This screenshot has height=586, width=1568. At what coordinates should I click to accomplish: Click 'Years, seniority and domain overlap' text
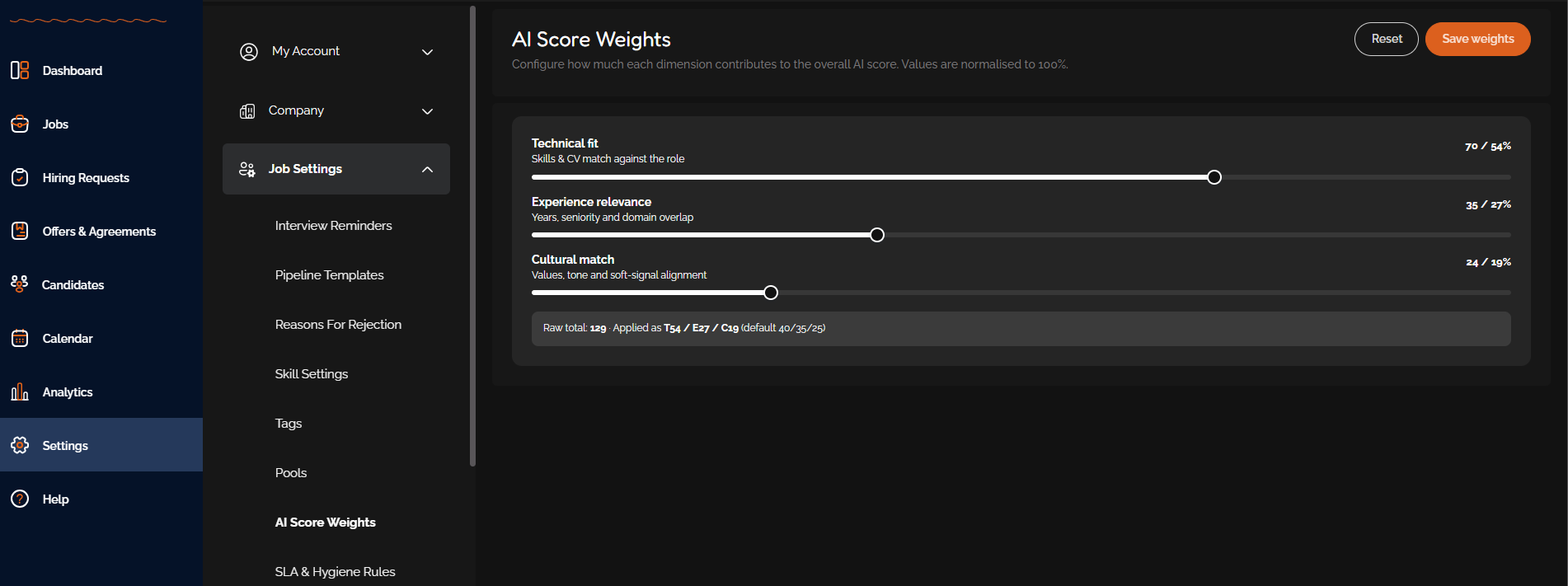pos(613,218)
